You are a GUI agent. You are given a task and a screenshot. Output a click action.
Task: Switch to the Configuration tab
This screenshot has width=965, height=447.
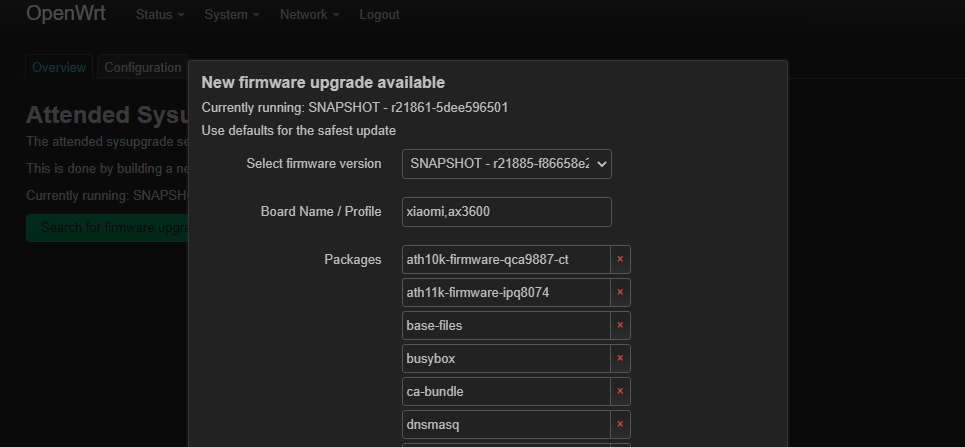(x=143, y=67)
